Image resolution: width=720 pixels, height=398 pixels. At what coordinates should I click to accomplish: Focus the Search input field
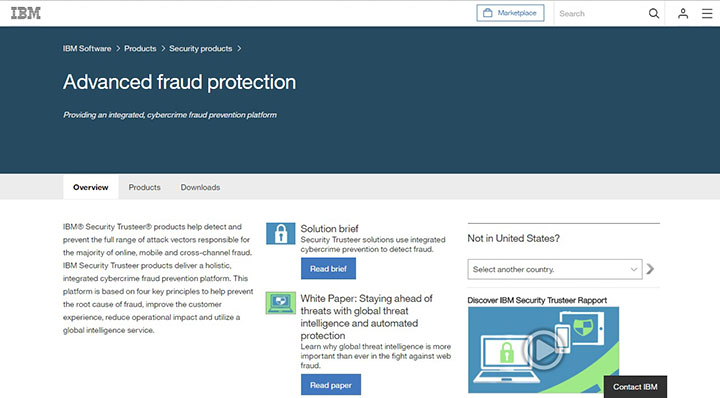click(601, 13)
